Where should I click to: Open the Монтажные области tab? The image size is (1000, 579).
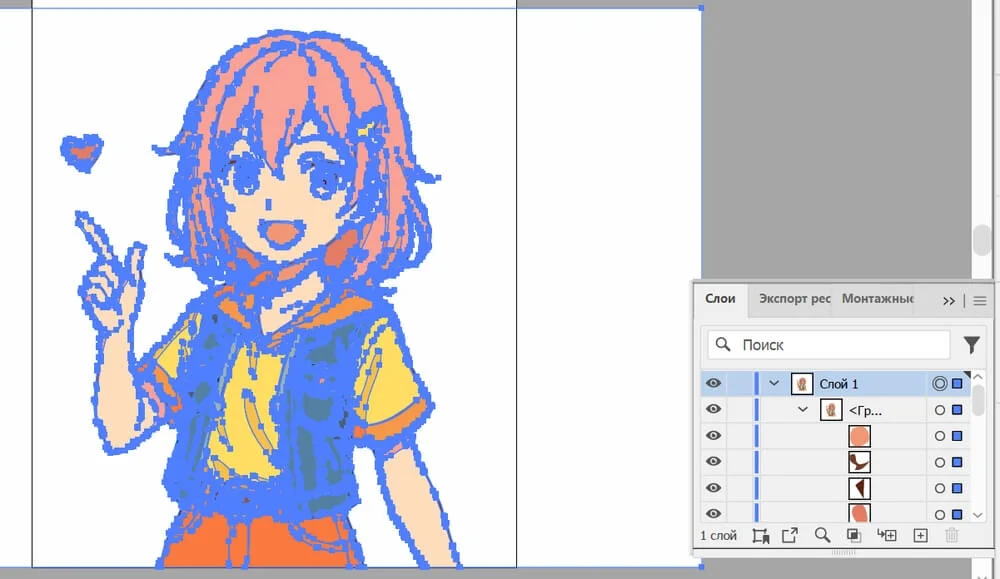(x=877, y=299)
